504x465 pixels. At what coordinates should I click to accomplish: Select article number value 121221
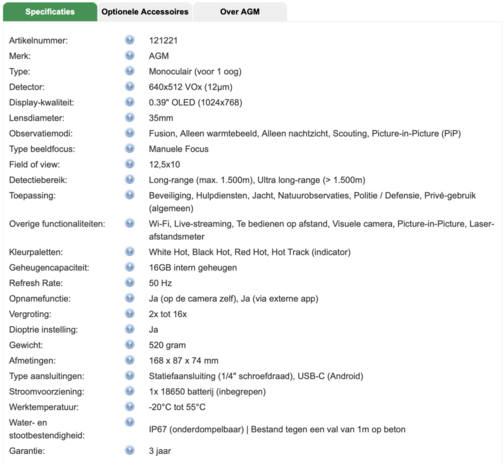[x=163, y=41]
